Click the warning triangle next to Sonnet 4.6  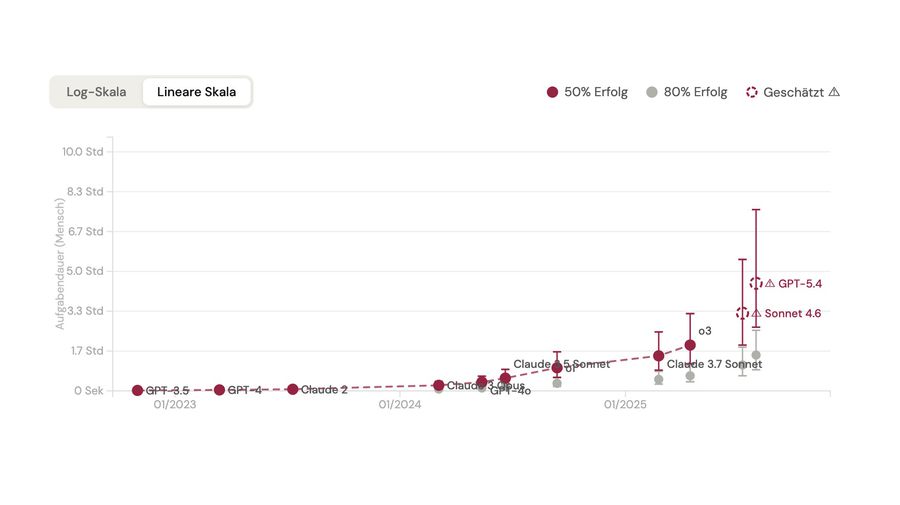756,314
